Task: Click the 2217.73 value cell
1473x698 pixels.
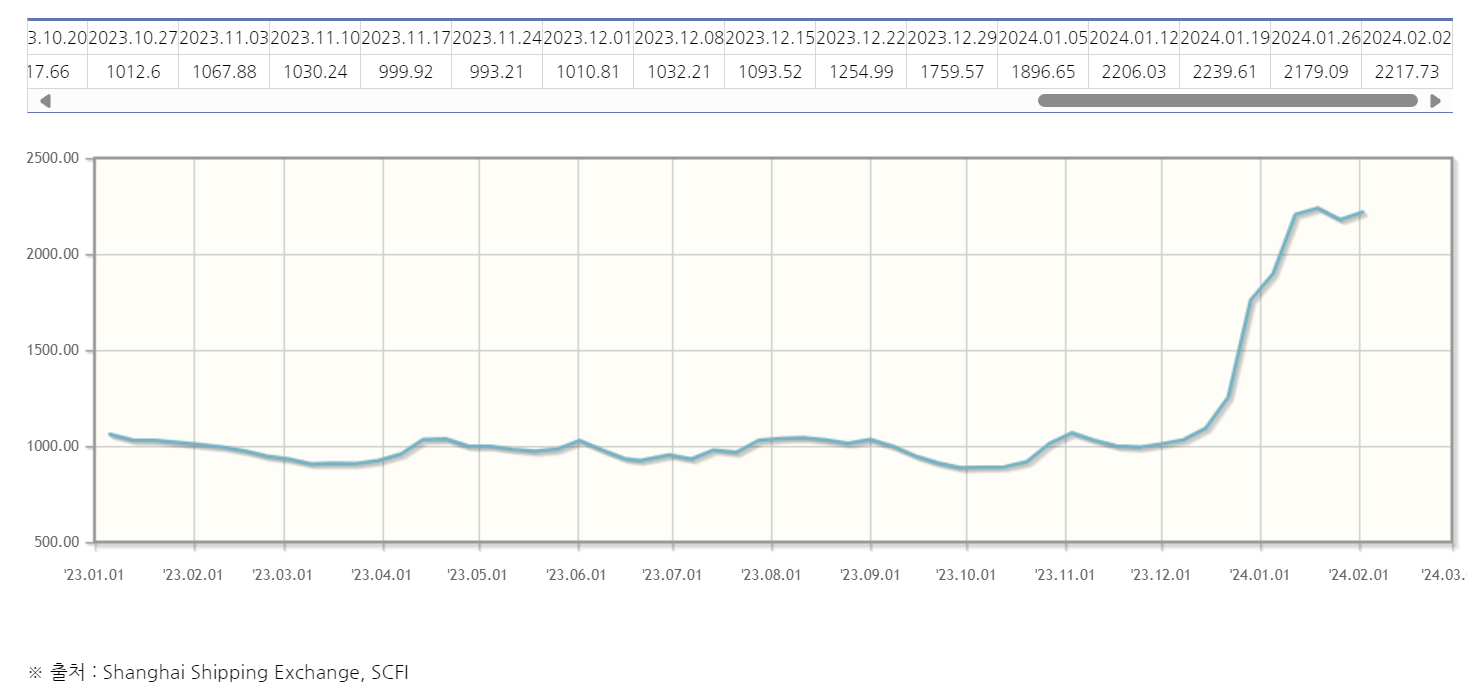Action: 1406,72
